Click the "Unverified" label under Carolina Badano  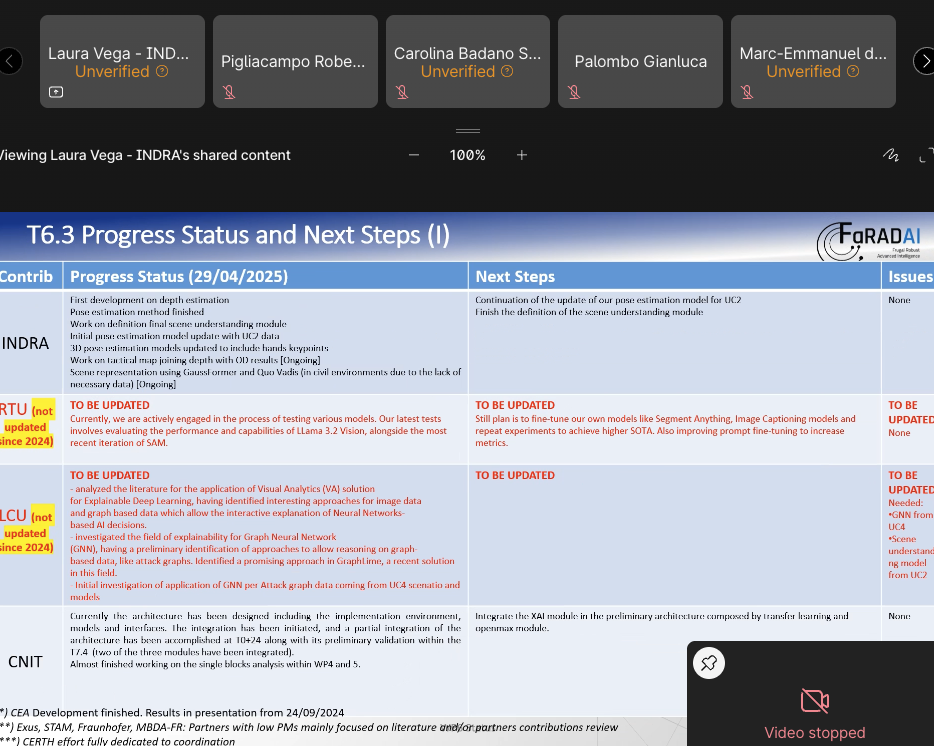[458, 72]
